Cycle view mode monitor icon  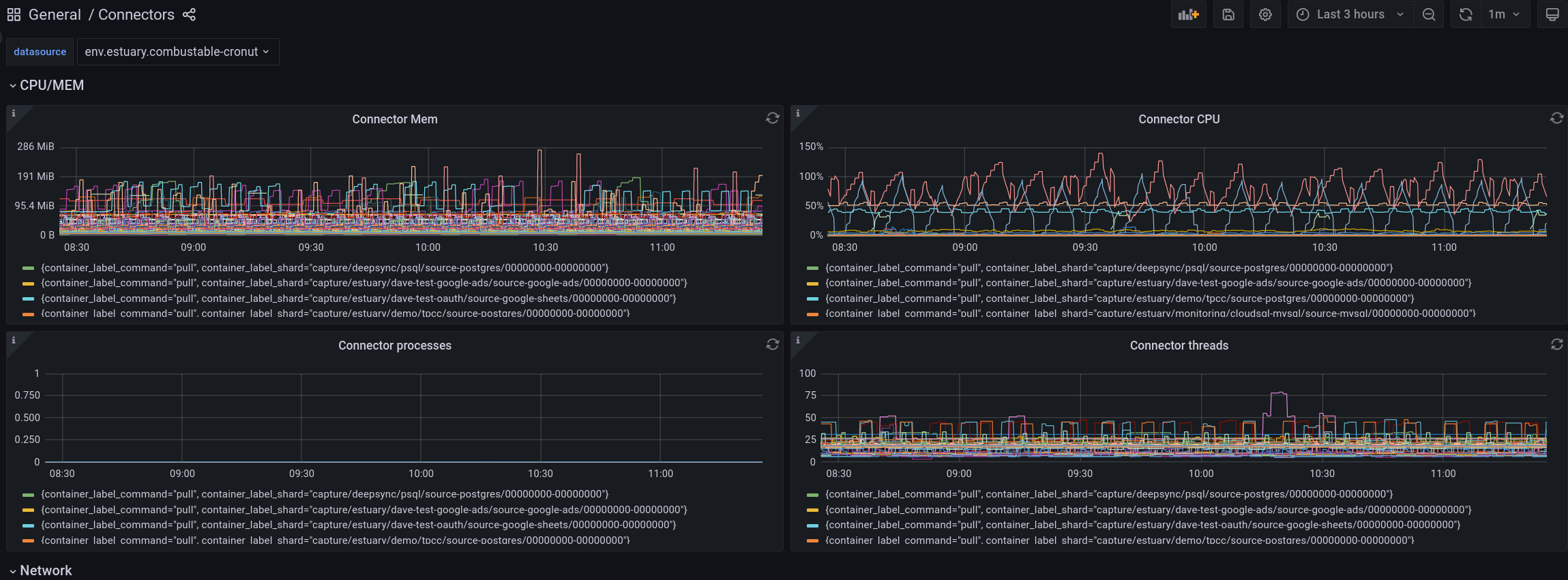[1552, 14]
